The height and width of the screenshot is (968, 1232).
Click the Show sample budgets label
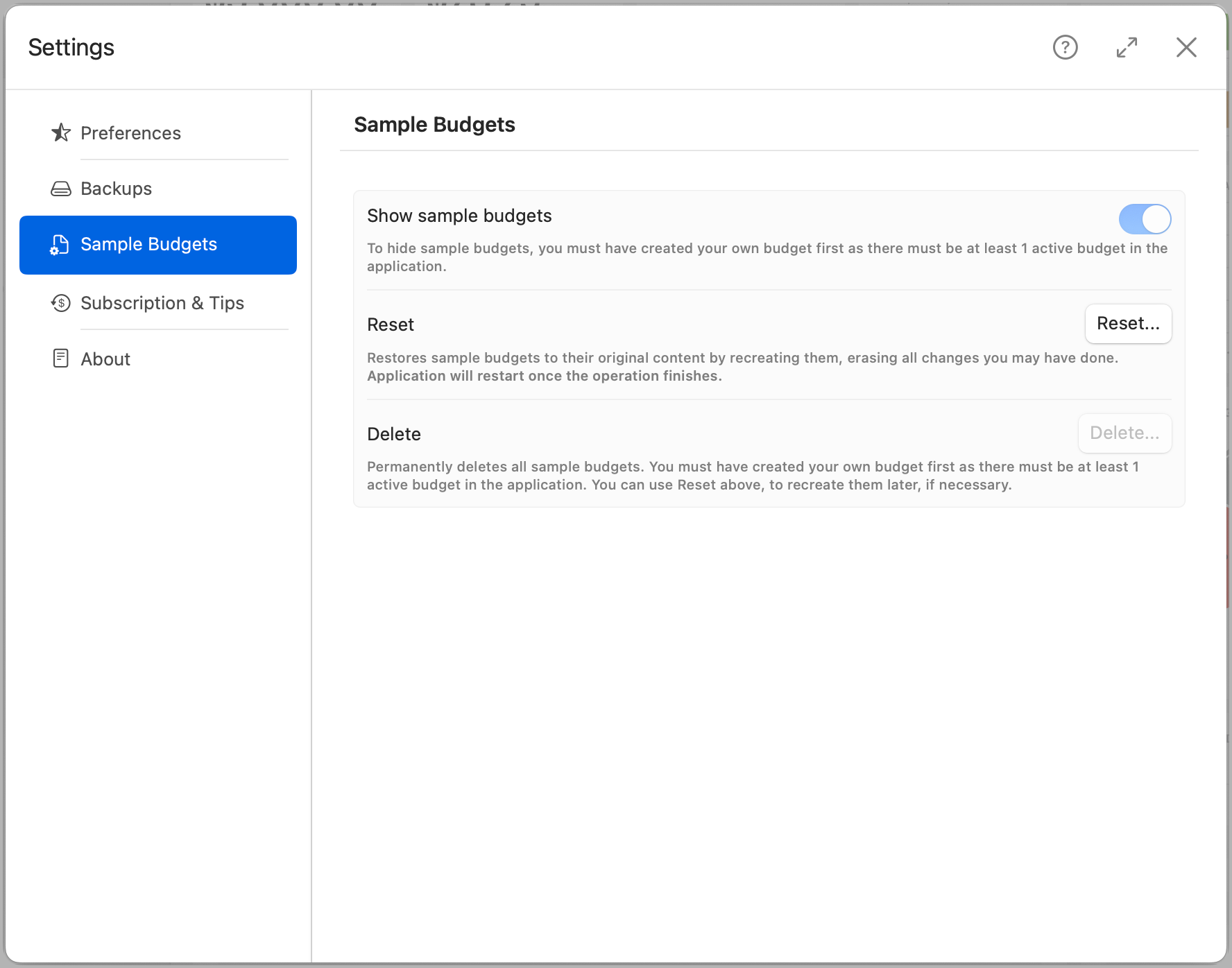tap(459, 216)
